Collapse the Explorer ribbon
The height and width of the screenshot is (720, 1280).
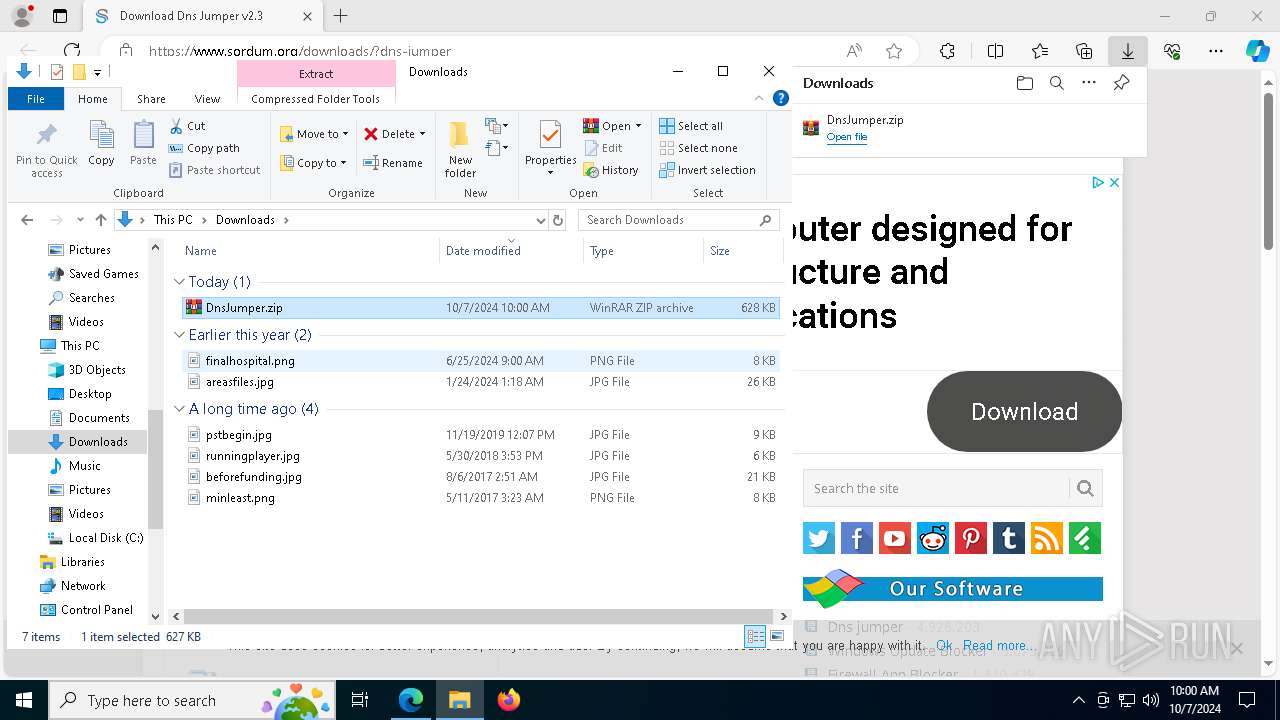[759, 98]
